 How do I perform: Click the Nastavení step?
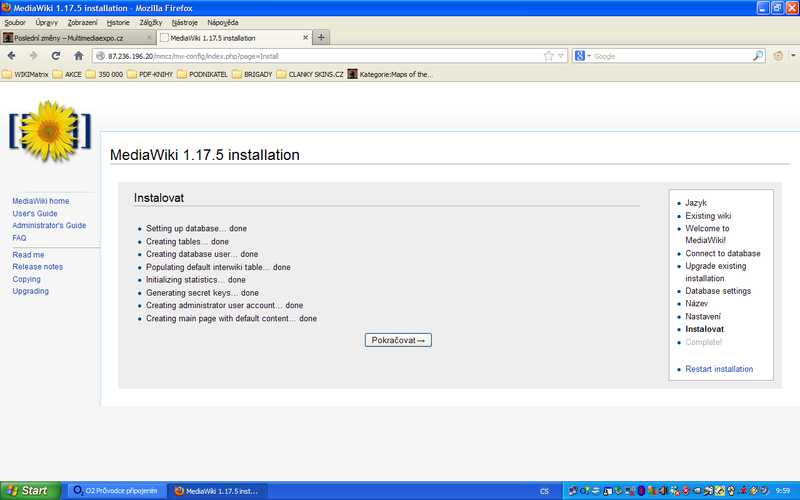[703, 316]
